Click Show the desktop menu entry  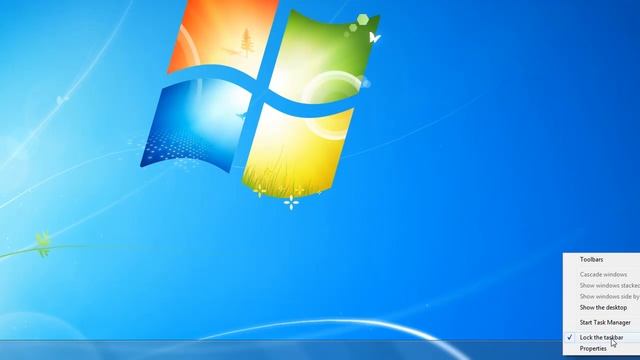pos(602,307)
